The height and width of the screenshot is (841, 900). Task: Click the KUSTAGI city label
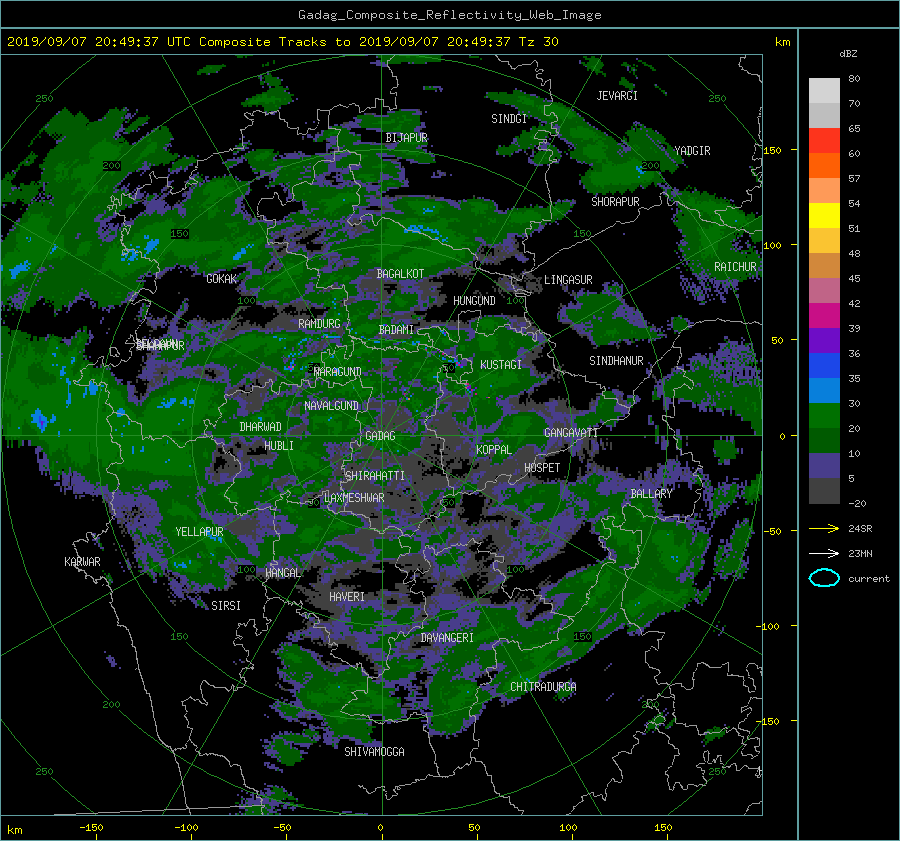coord(501,365)
